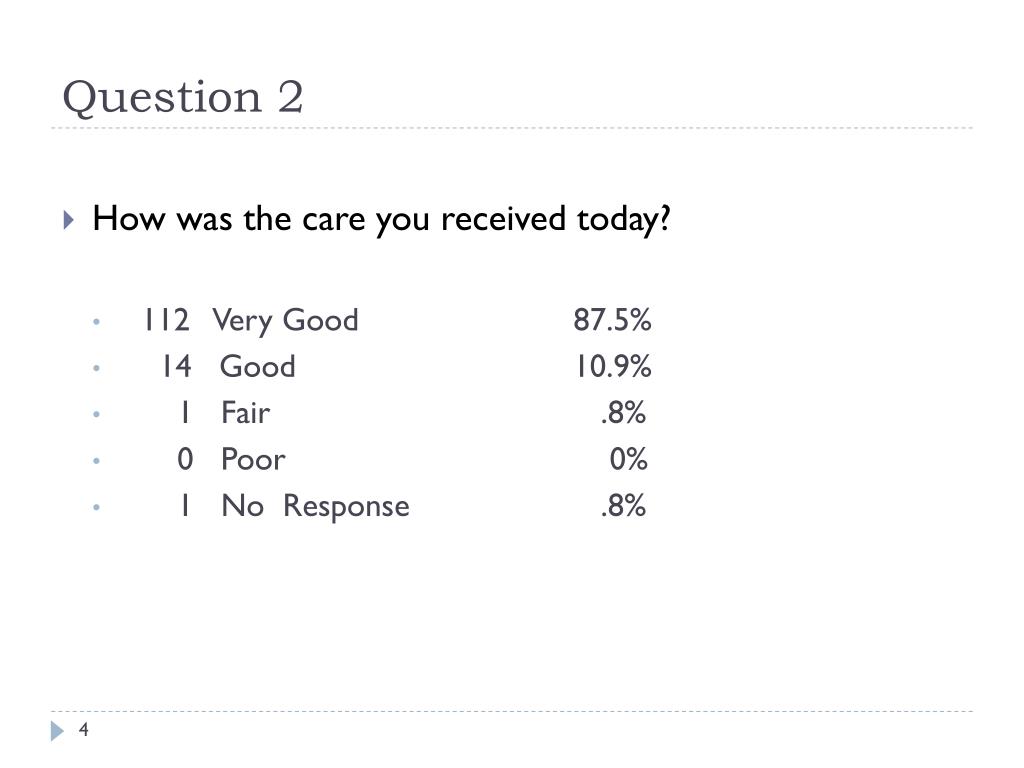Click the .8% value in the Fair row

pos(624,413)
